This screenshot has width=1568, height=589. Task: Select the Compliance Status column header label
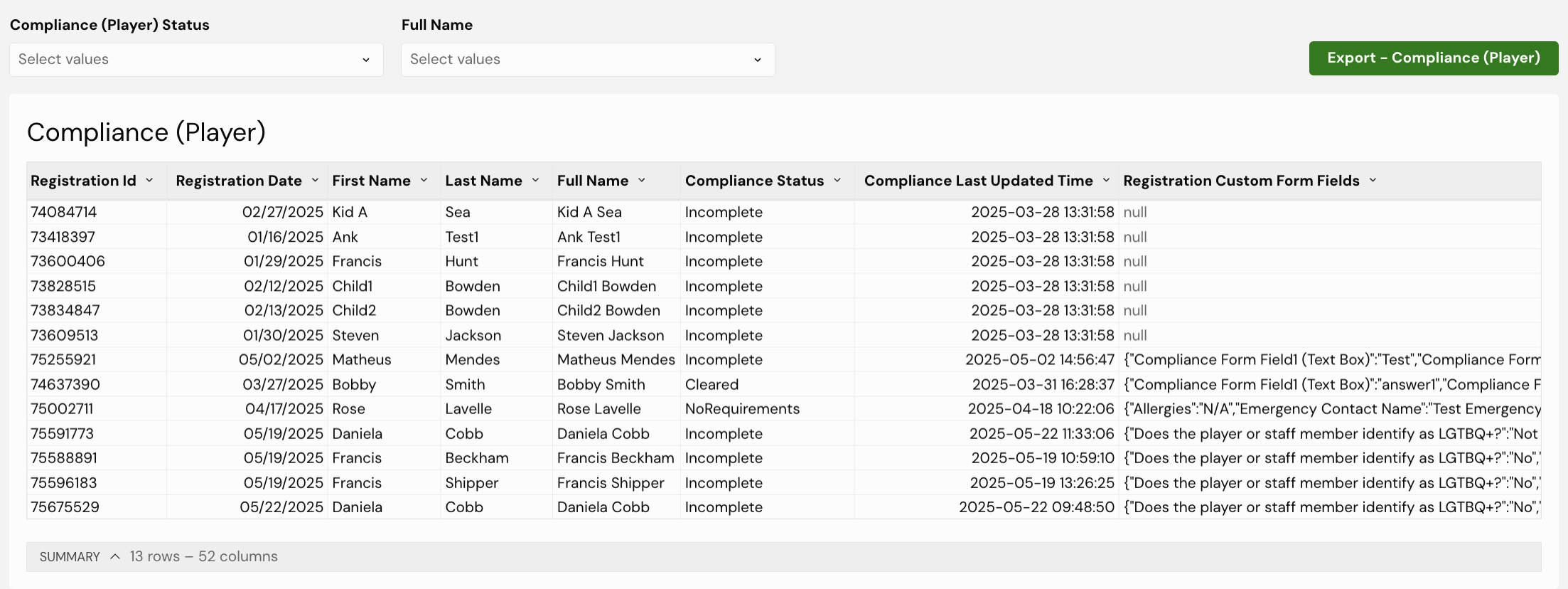[x=754, y=181]
